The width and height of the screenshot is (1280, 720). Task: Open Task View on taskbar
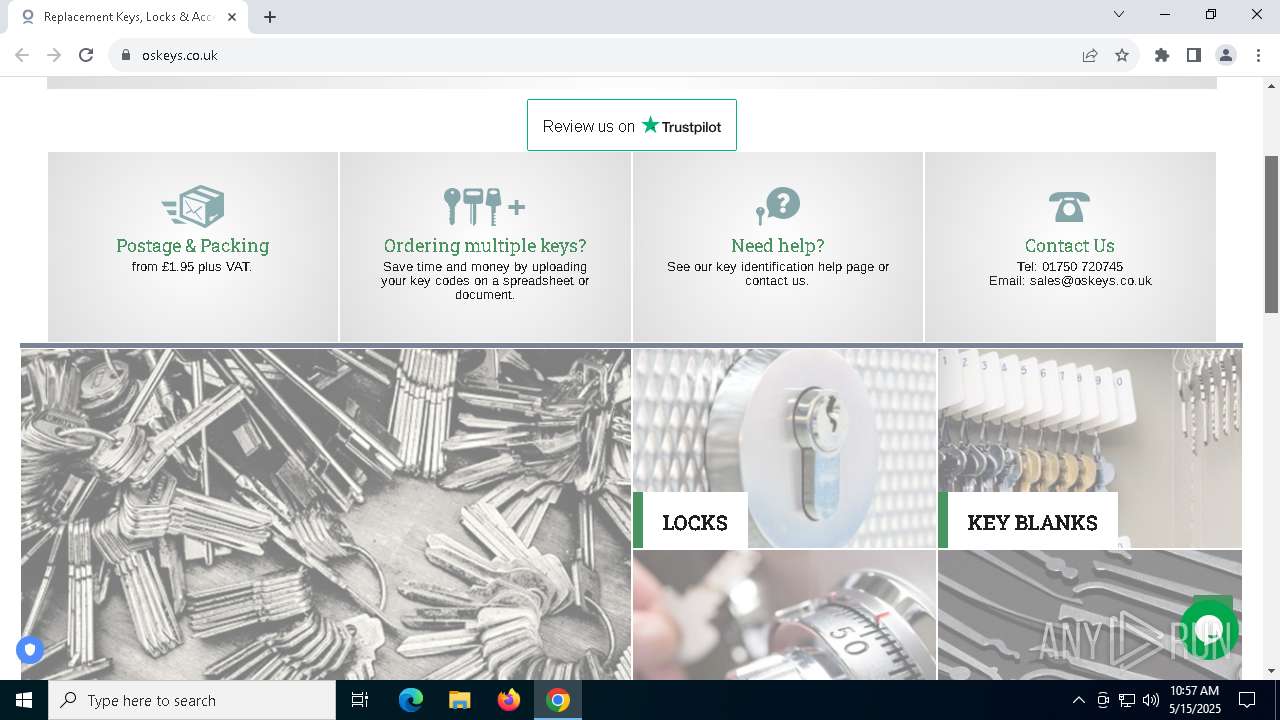(360, 700)
